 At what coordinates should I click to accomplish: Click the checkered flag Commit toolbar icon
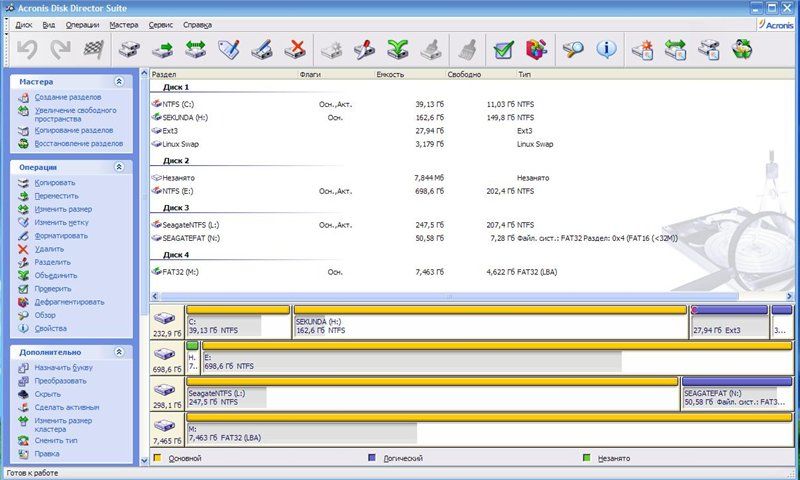[94, 49]
